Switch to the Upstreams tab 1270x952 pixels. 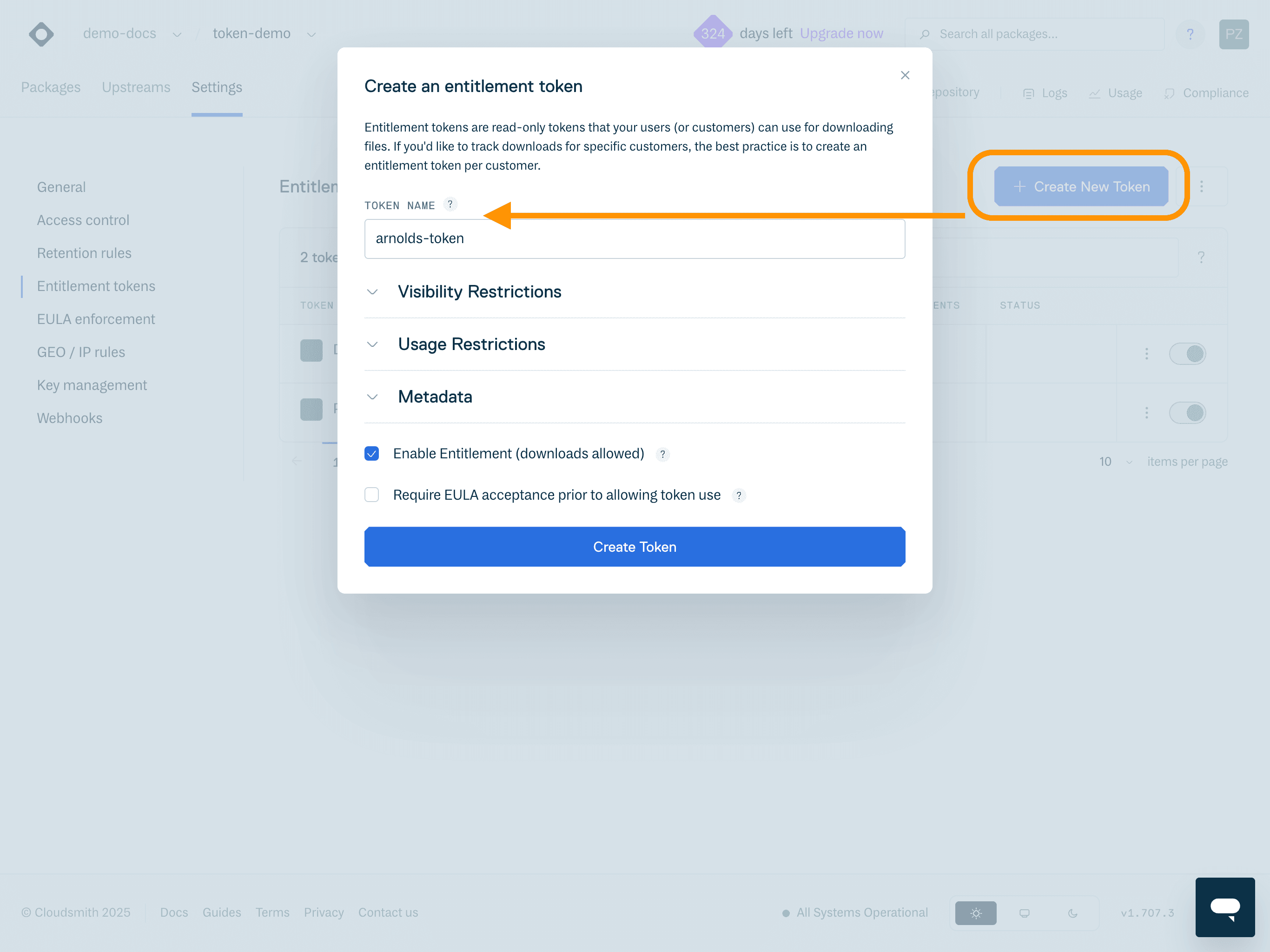(136, 87)
